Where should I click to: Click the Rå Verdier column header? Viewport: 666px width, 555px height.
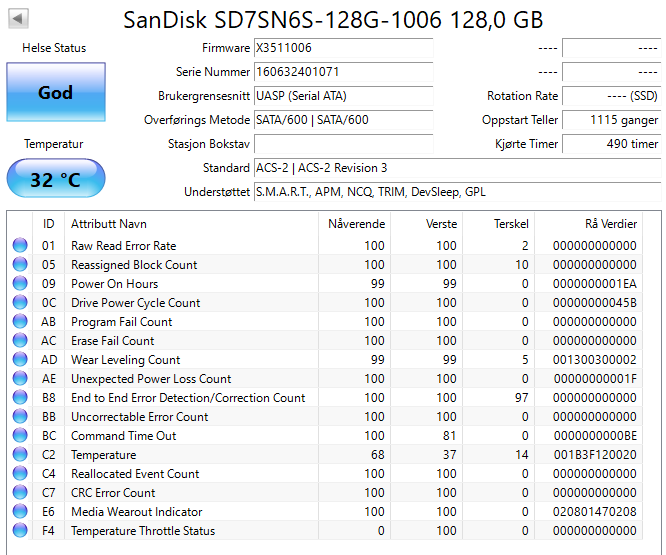(x=609, y=223)
